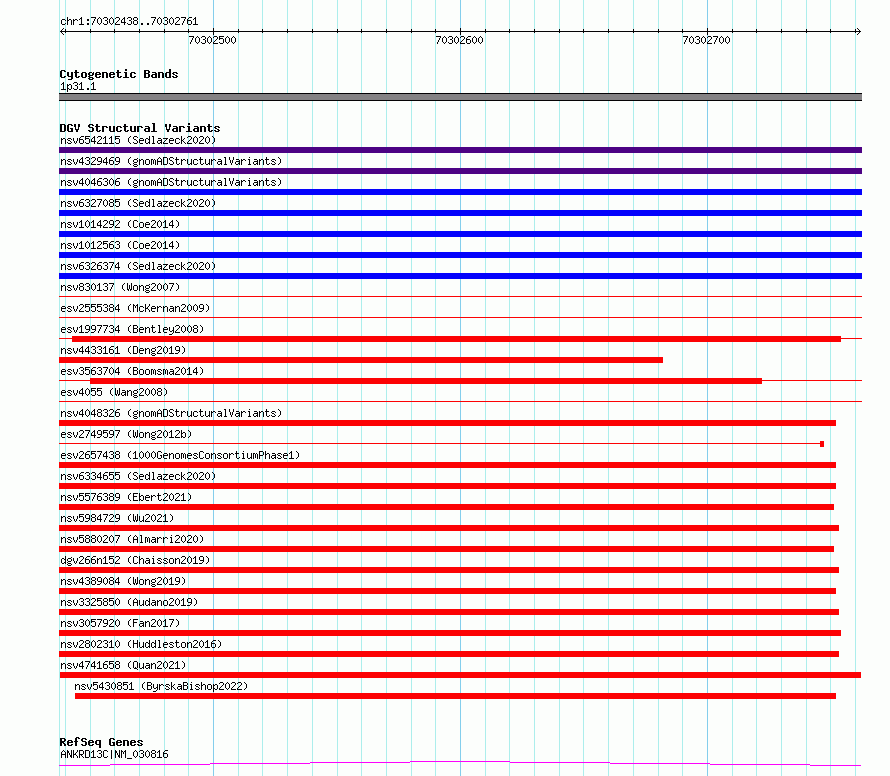
Task: Select esv4055 (Wang2008) variant label
Action: tap(114, 392)
